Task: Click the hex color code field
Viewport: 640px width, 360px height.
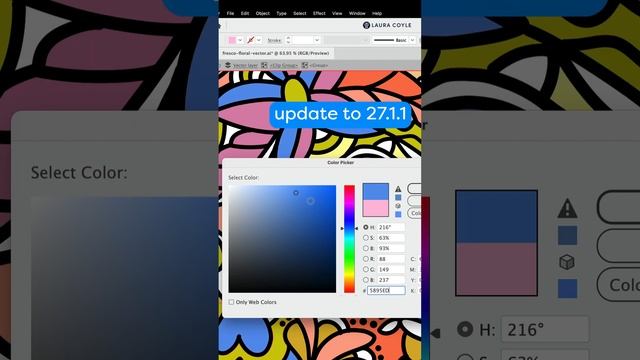Action: pos(386,291)
